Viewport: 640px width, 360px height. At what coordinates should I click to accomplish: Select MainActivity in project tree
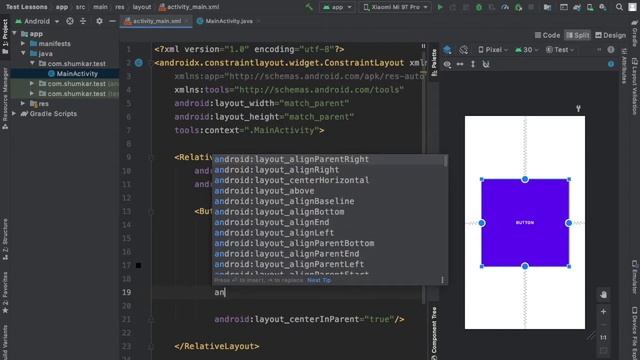(x=77, y=73)
